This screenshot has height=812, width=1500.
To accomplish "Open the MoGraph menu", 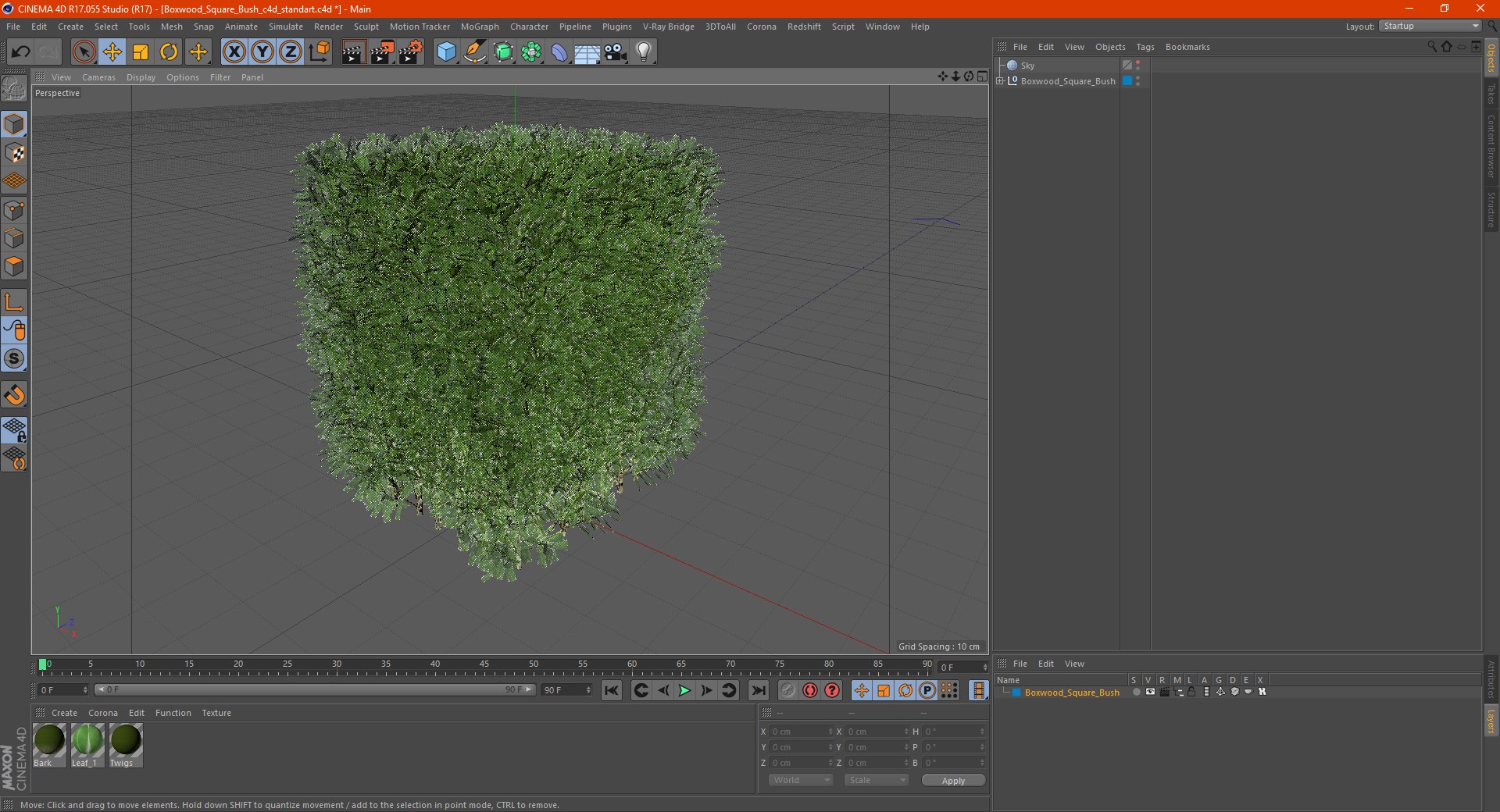I will coord(480,27).
